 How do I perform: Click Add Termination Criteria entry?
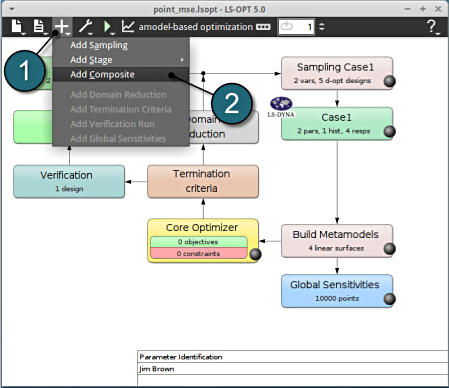tap(121, 109)
